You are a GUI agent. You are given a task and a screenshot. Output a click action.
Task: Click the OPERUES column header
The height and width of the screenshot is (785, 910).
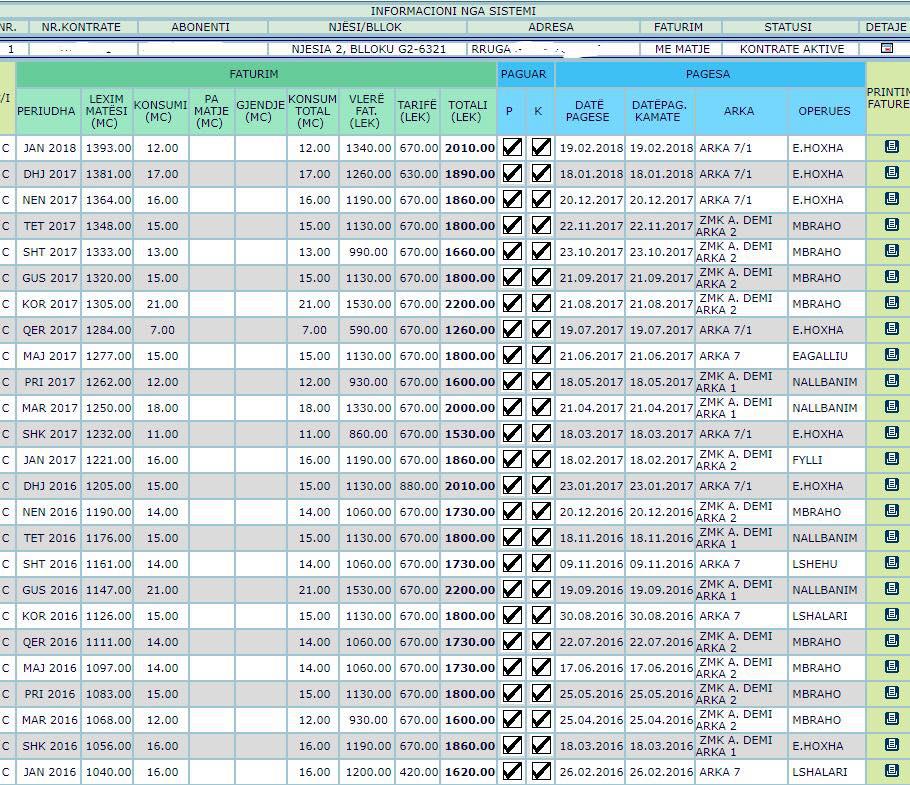tap(824, 111)
